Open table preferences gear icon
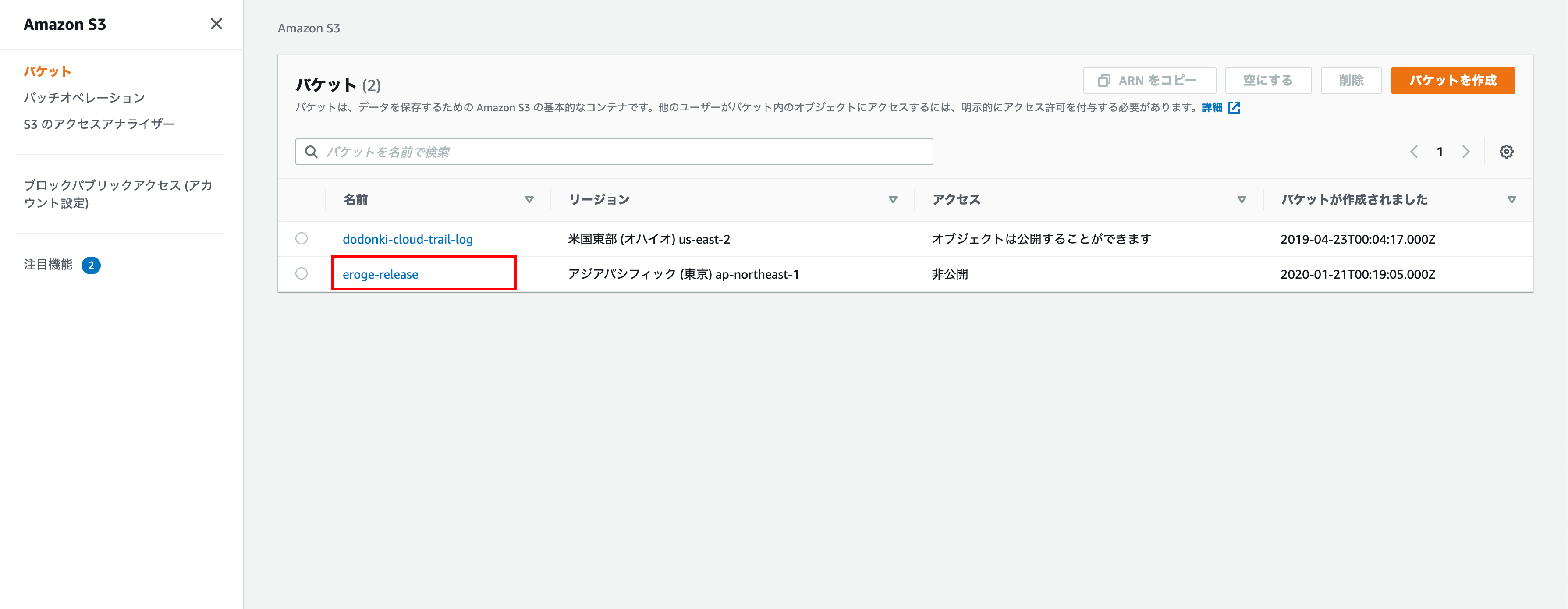Image resolution: width=1568 pixels, height=609 pixels. click(x=1506, y=152)
